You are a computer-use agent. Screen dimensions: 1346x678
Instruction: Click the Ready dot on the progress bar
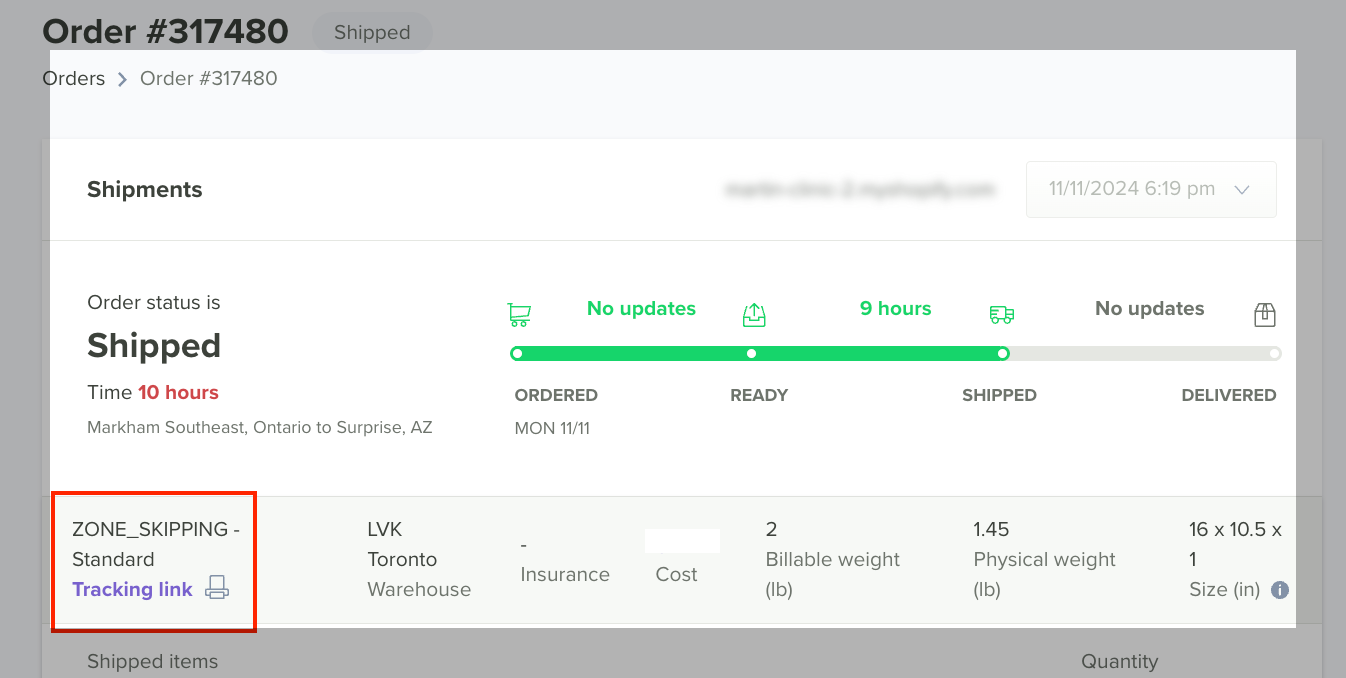click(752, 353)
